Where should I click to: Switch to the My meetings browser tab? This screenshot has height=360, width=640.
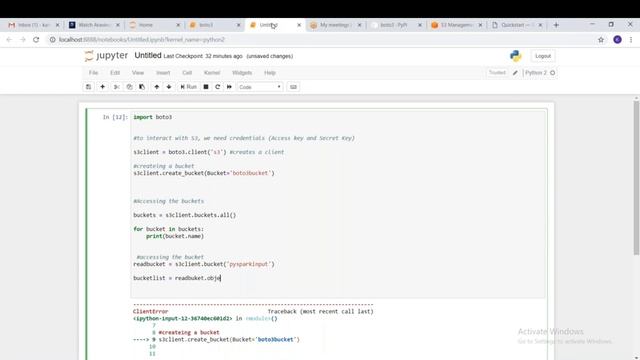pyautogui.click(x=336, y=25)
